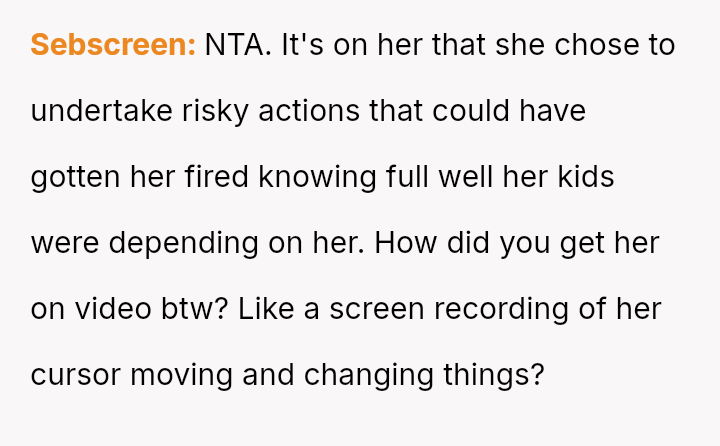
Task: Open the Sebscreen username profile link
Action: (x=113, y=45)
